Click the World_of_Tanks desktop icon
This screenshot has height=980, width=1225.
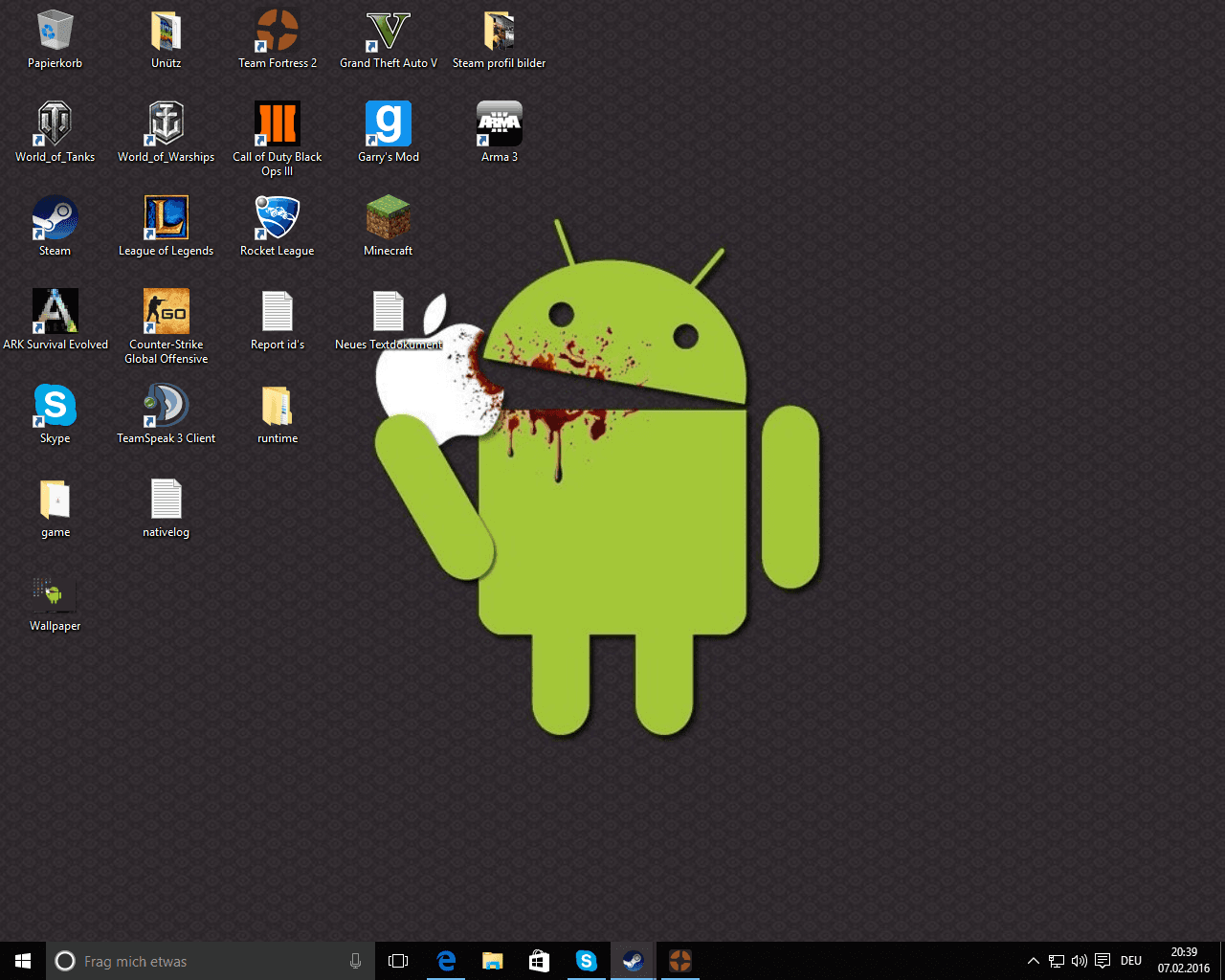point(55,125)
